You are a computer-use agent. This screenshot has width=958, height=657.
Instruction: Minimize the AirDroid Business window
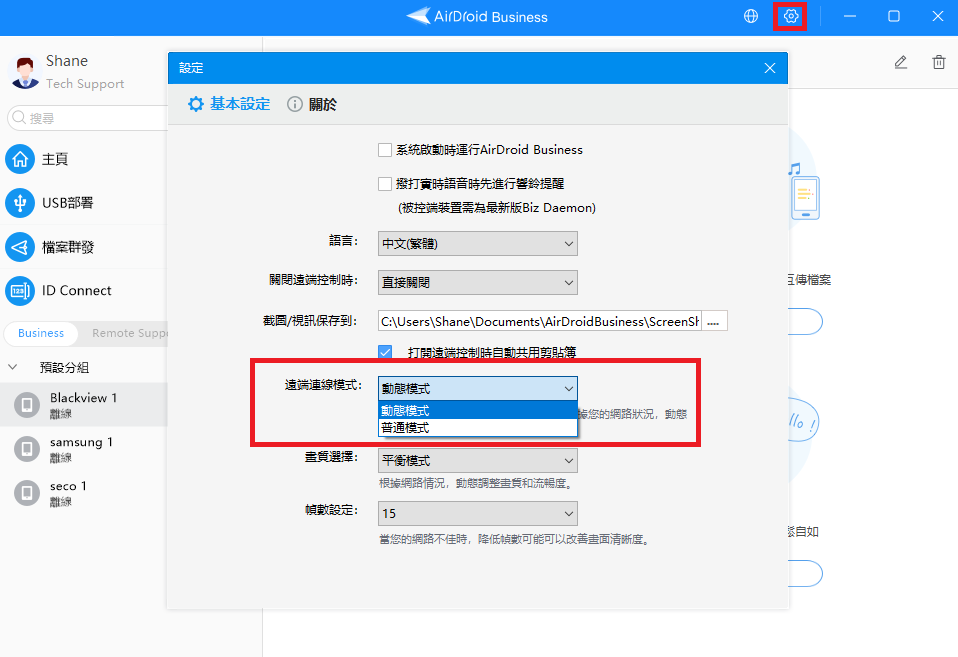[850, 17]
